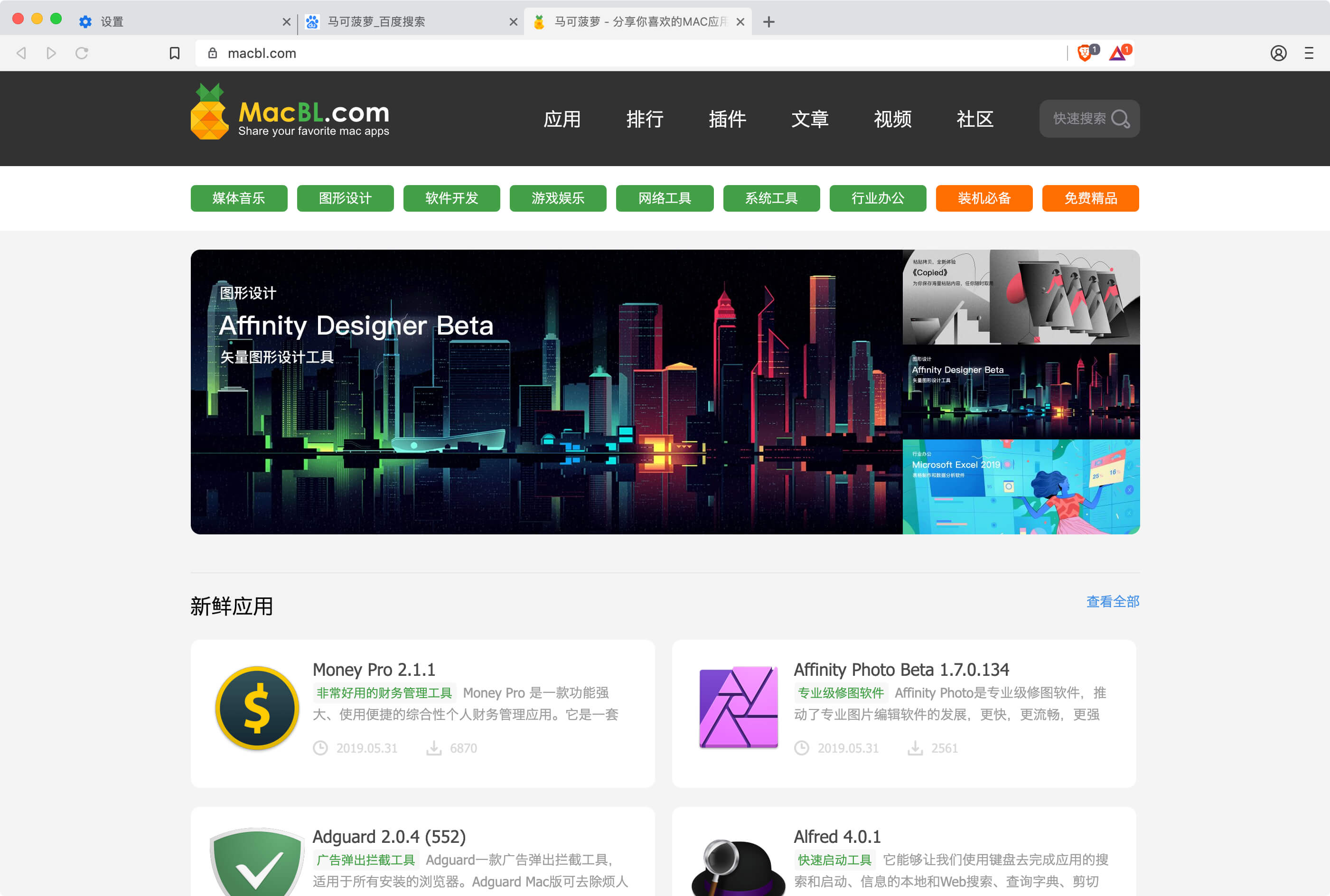This screenshot has height=896, width=1330.
Task: Open the 排行 navigation menu
Action: coord(645,119)
